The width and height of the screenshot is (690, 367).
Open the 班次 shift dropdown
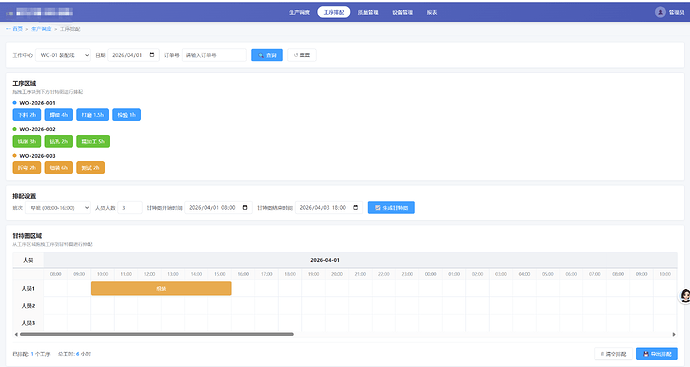[x=58, y=208]
